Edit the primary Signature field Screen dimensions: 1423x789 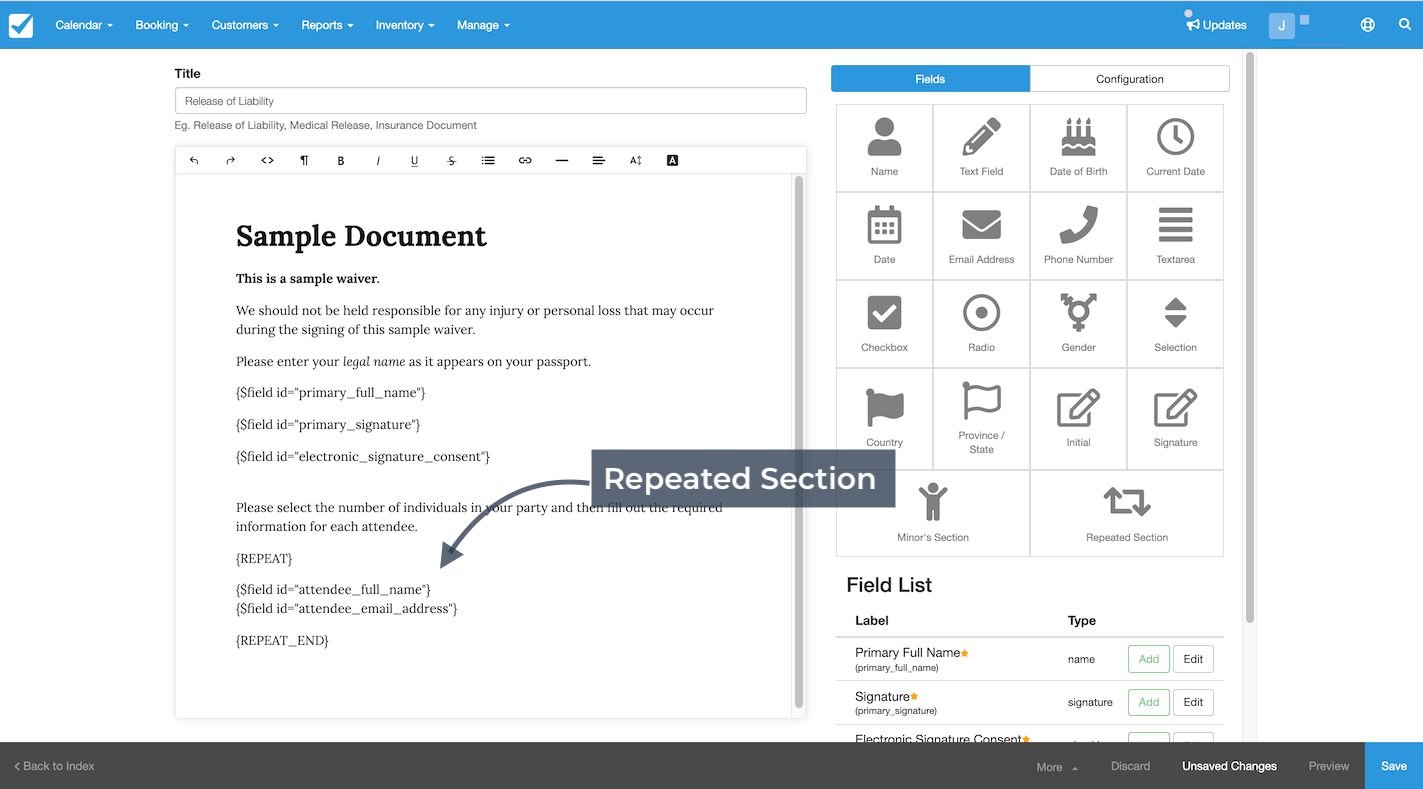point(1193,702)
